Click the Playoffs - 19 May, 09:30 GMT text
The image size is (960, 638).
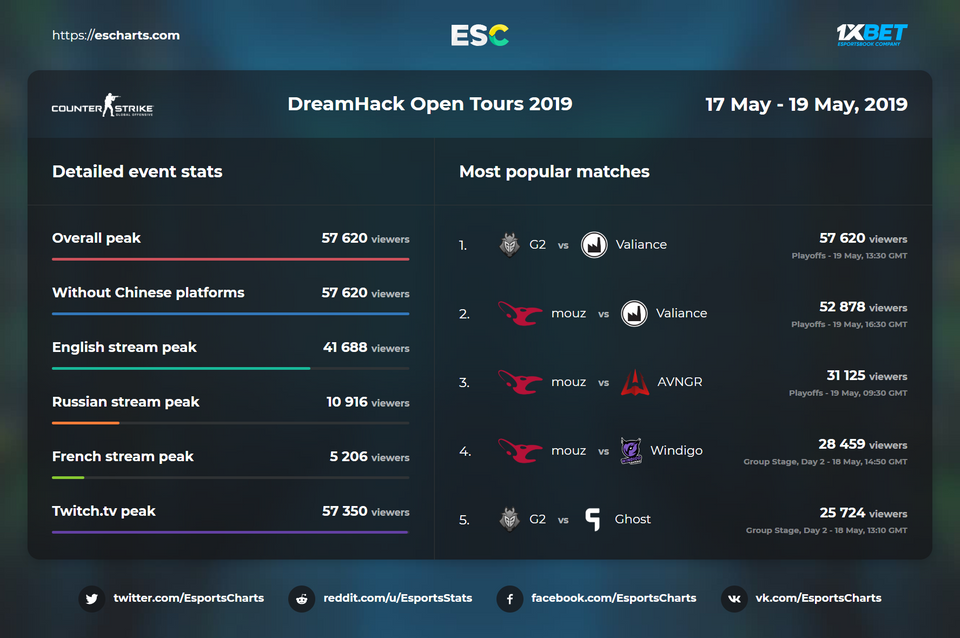coord(848,393)
